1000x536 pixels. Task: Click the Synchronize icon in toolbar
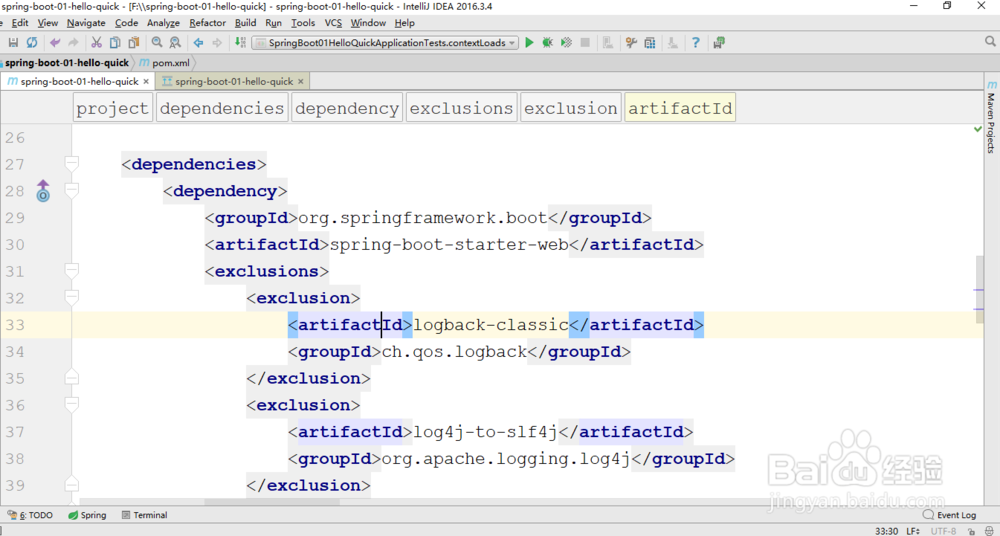point(32,43)
